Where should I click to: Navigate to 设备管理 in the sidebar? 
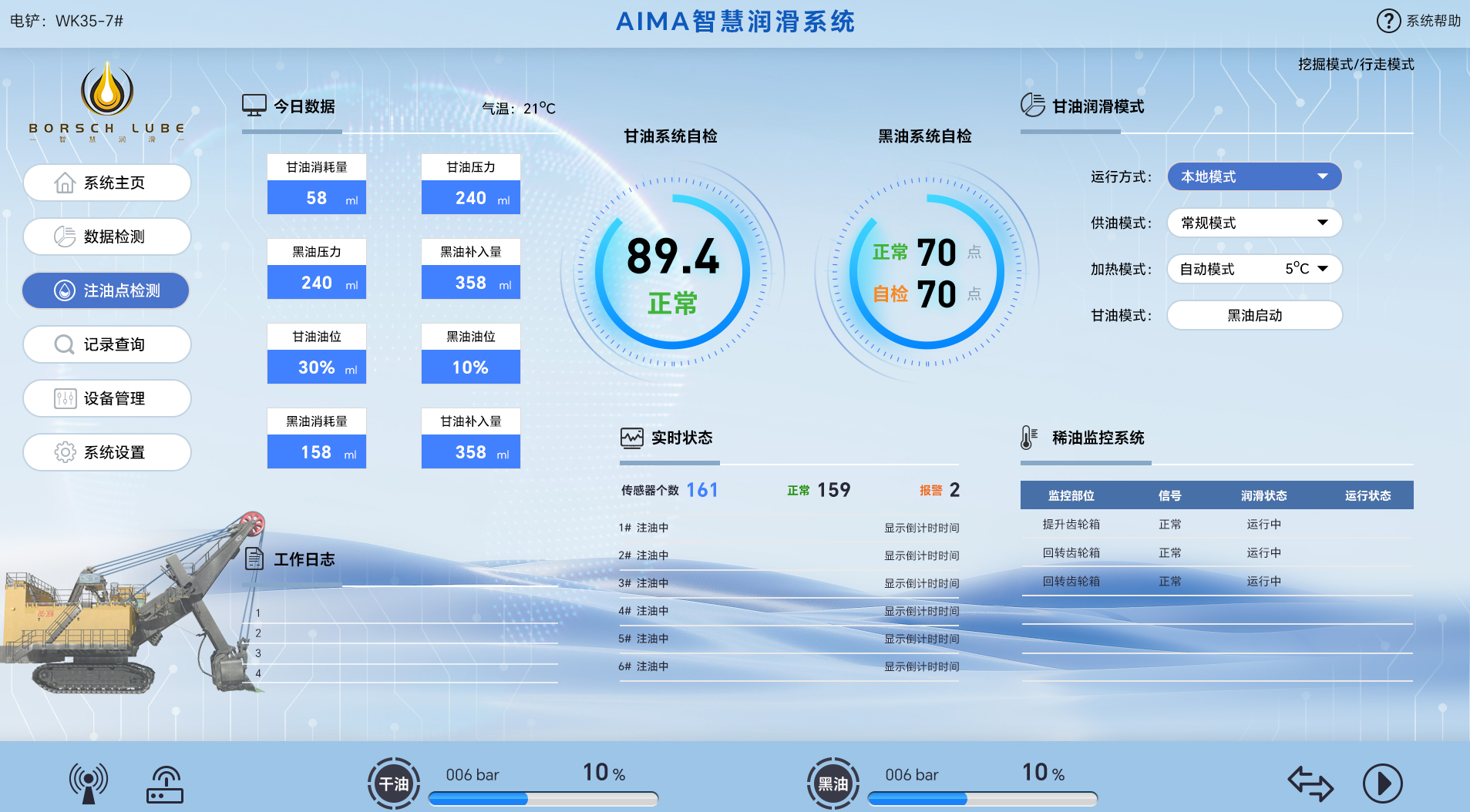tap(107, 398)
